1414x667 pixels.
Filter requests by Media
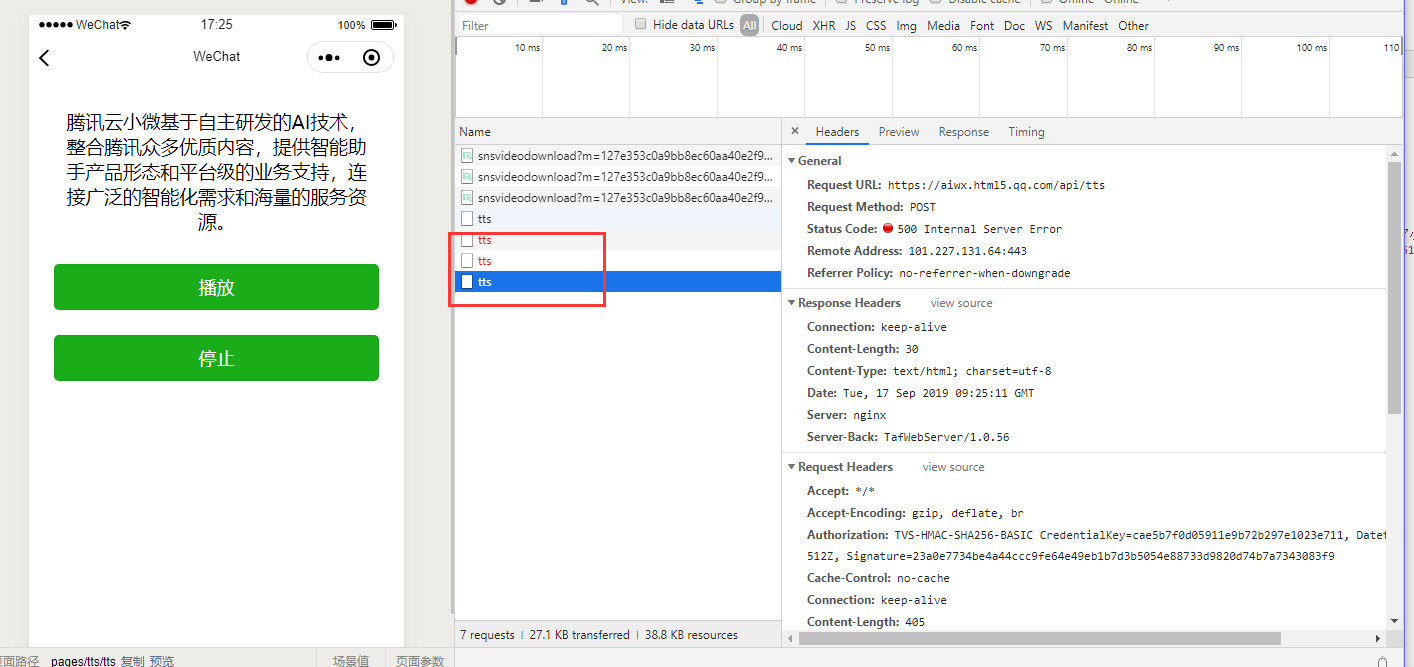943,25
